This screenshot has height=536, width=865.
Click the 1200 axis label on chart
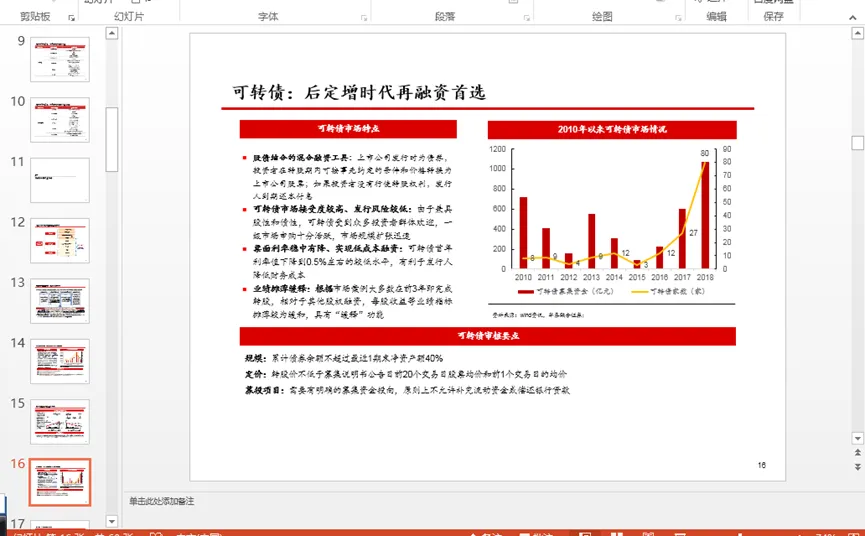[497, 149]
